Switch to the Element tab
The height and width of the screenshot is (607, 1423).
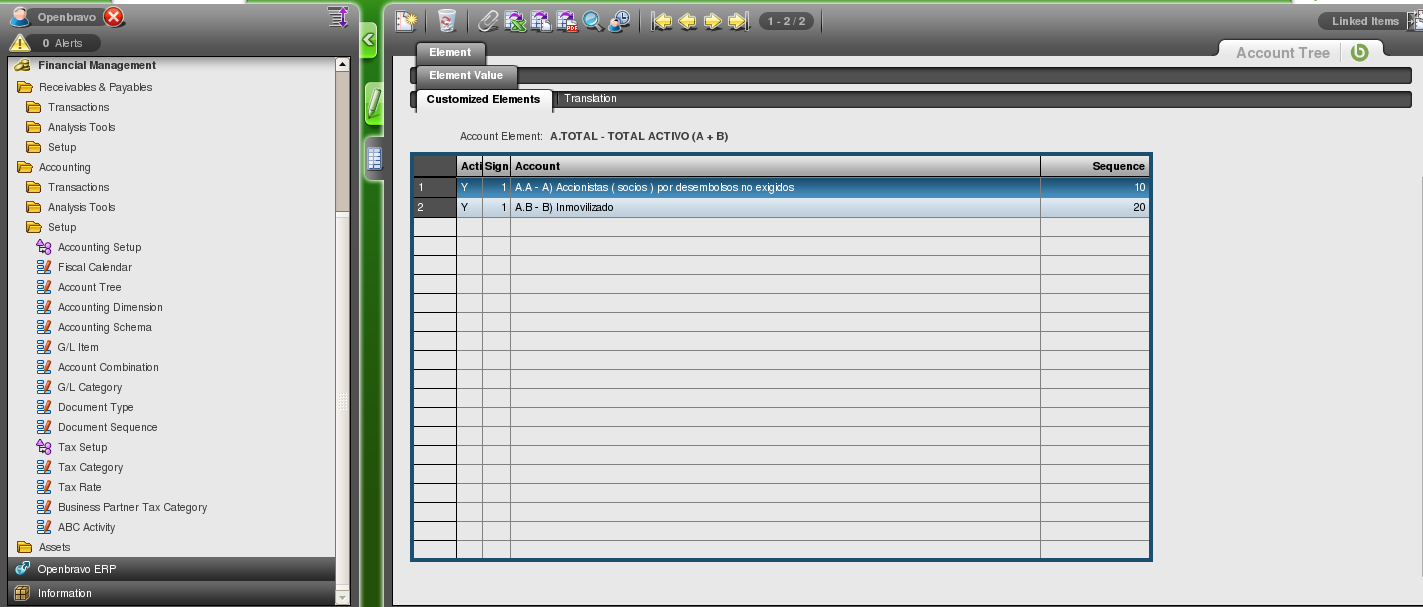(x=450, y=53)
